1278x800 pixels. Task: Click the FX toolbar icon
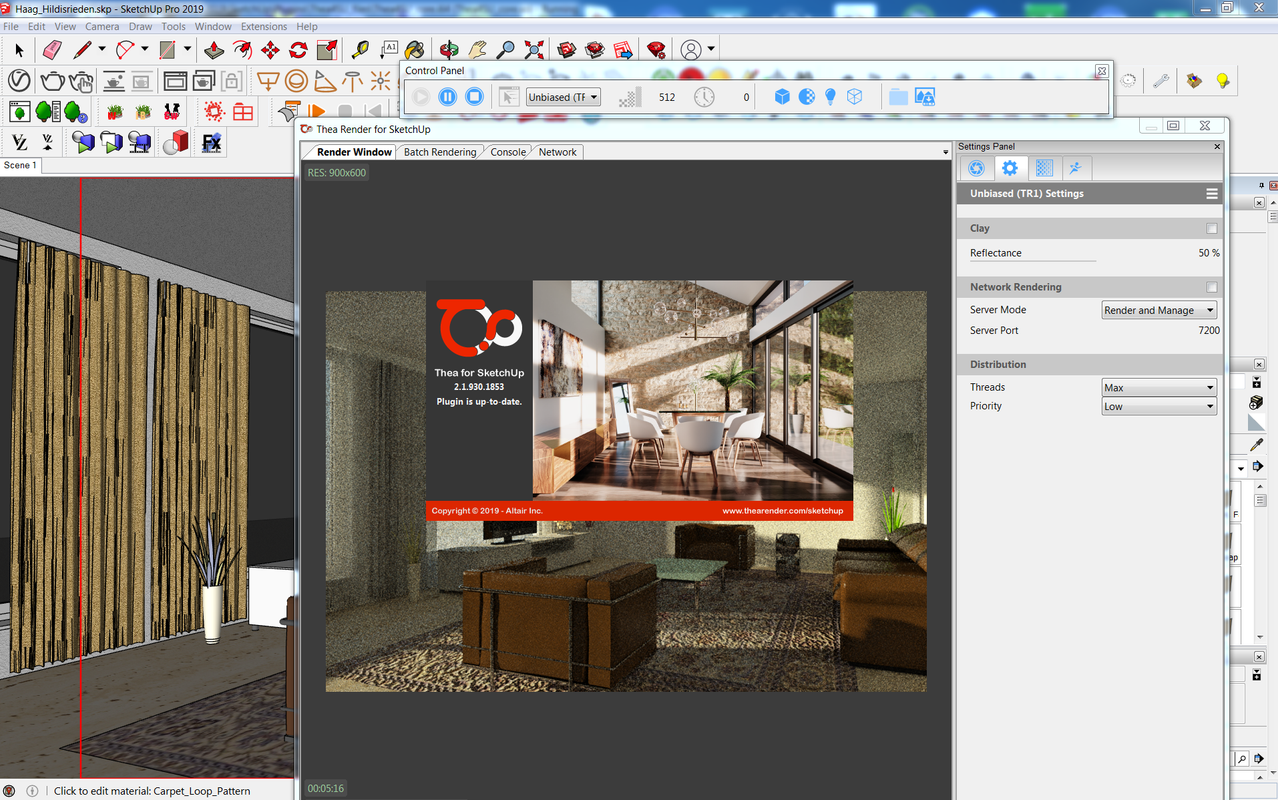[211, 143]
